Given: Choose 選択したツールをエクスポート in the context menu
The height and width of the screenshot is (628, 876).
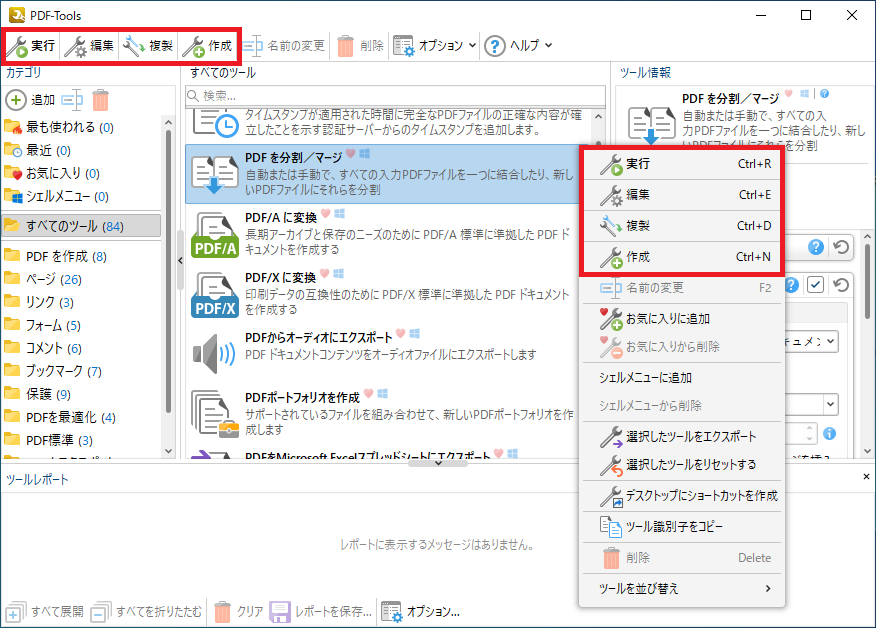Looking at the screenshot, I should click(682, 436).
